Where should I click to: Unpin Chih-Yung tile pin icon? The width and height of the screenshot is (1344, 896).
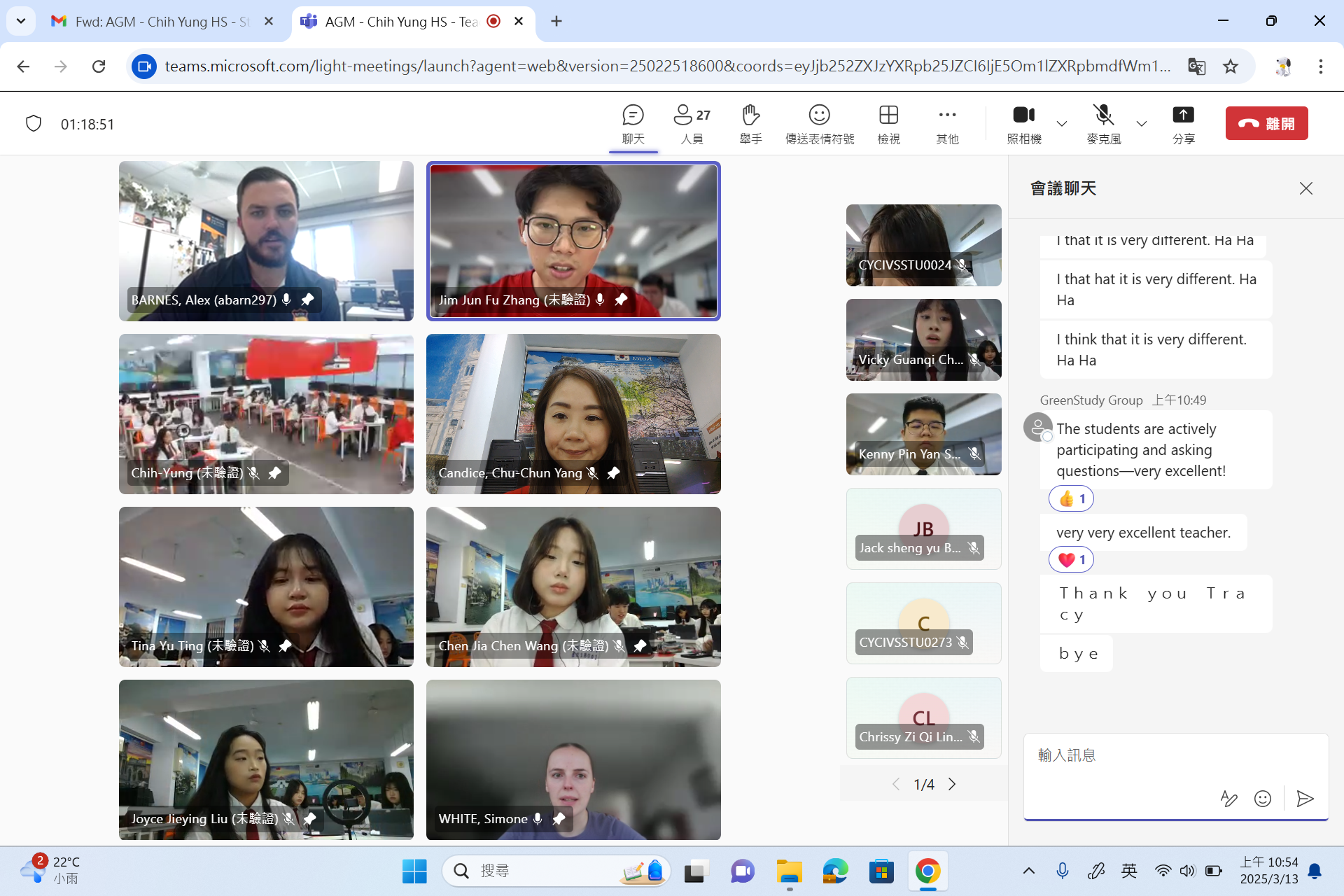(x=274, y=473)
